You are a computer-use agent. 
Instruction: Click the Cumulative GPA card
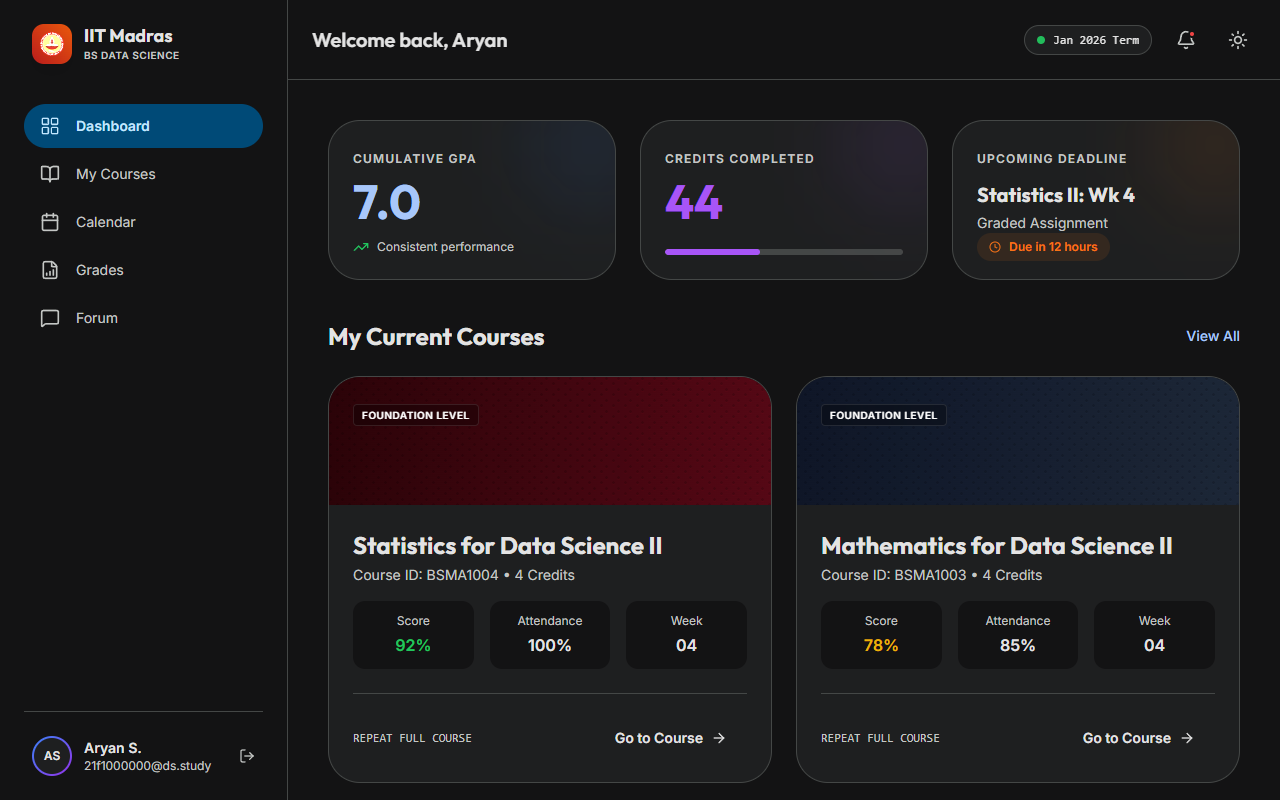click(471, 200)
